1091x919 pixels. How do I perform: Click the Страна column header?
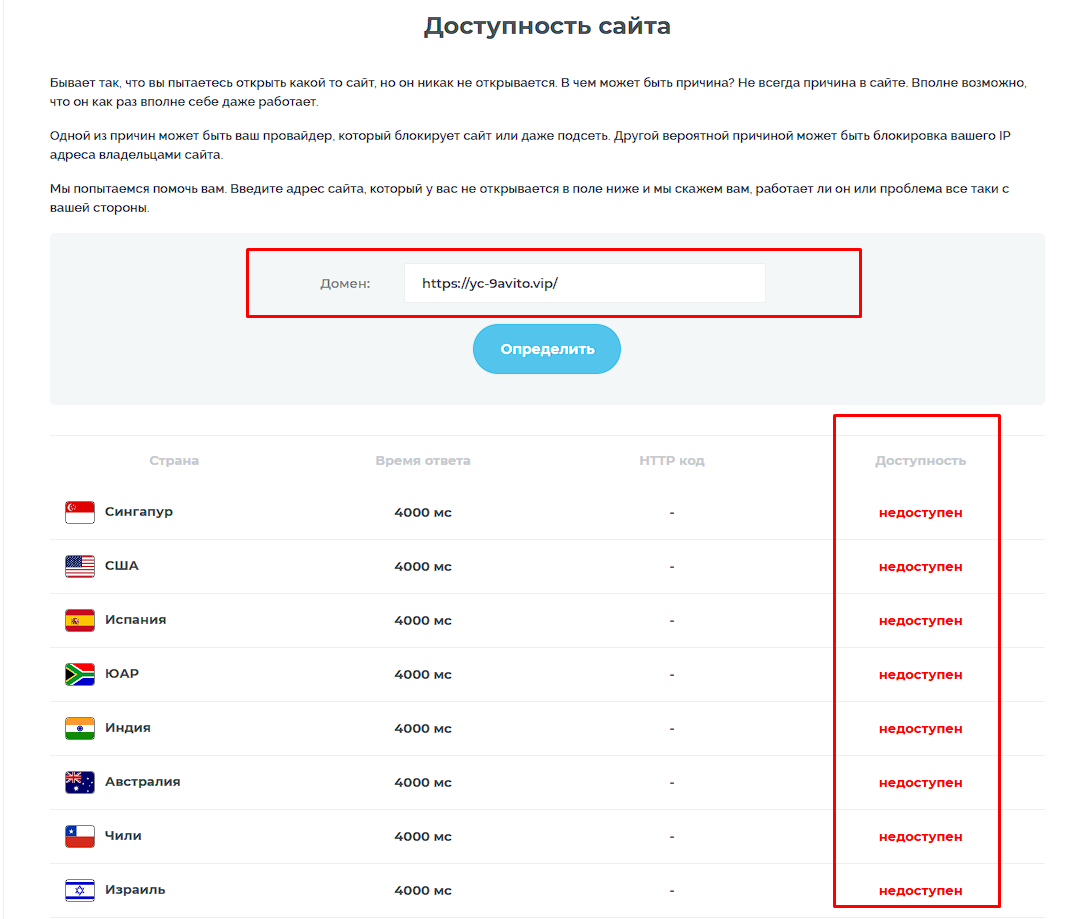pos(174,461)
